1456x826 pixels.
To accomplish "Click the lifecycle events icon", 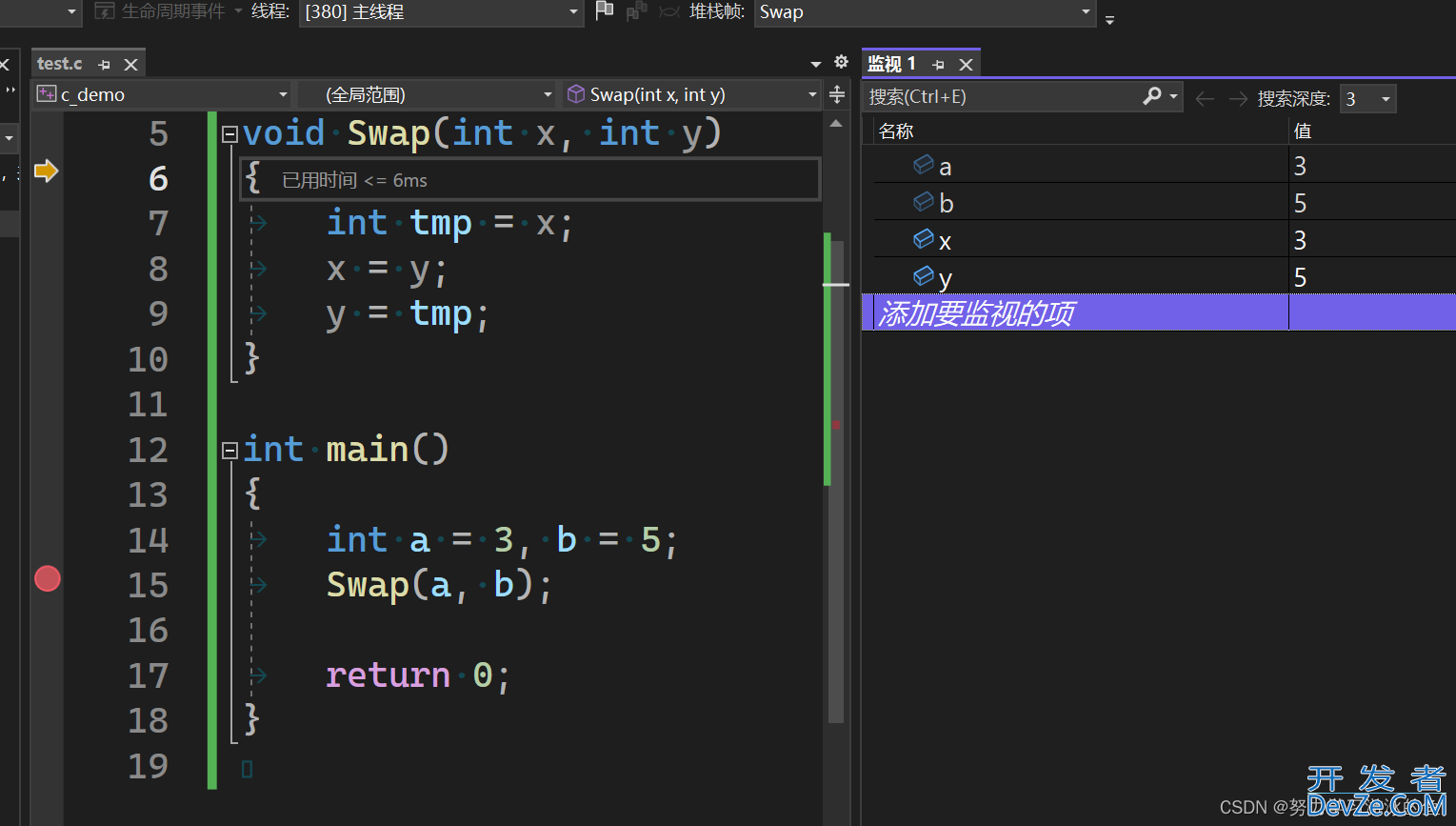I will click(105, 11).
